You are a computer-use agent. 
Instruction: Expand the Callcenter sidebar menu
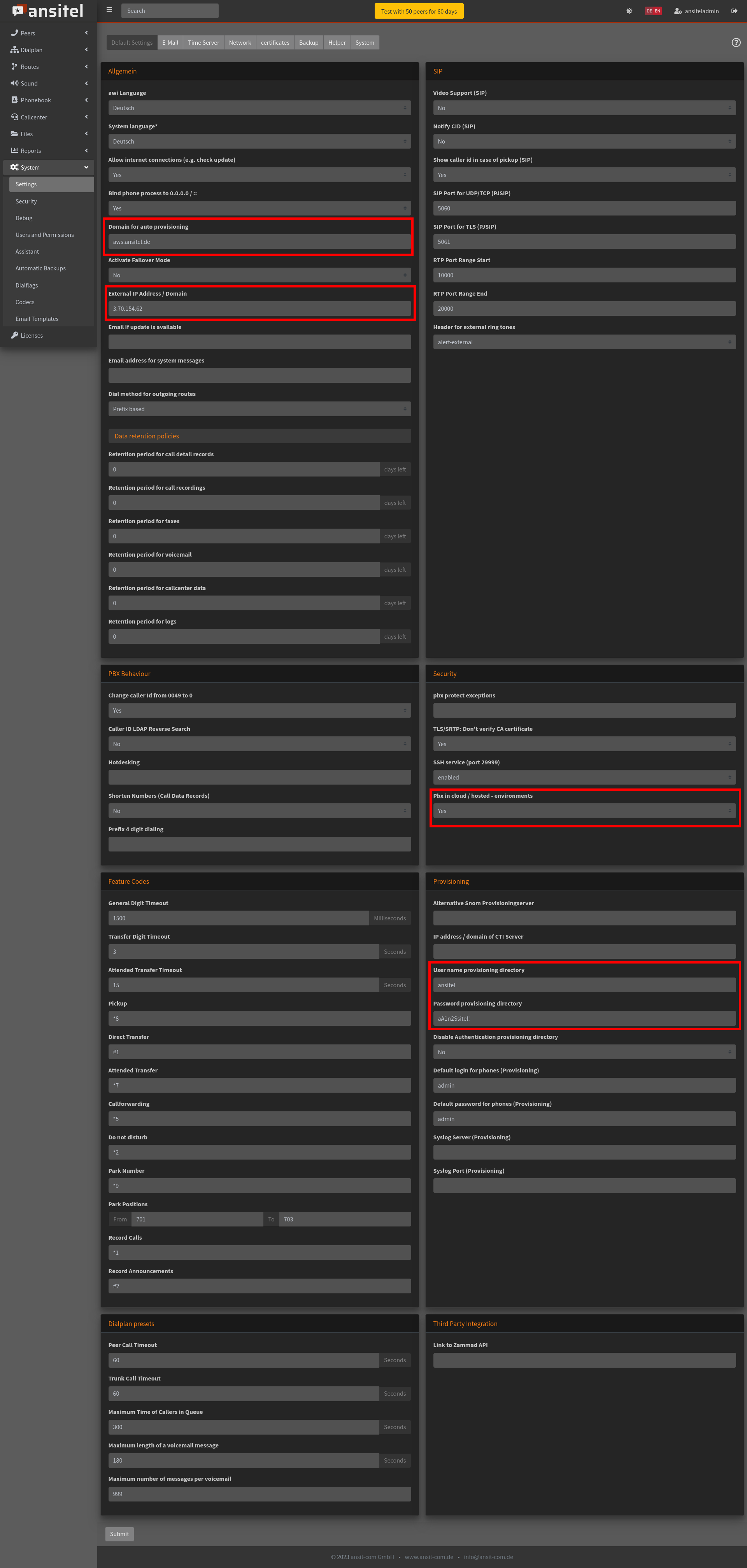tap(48, 117)
